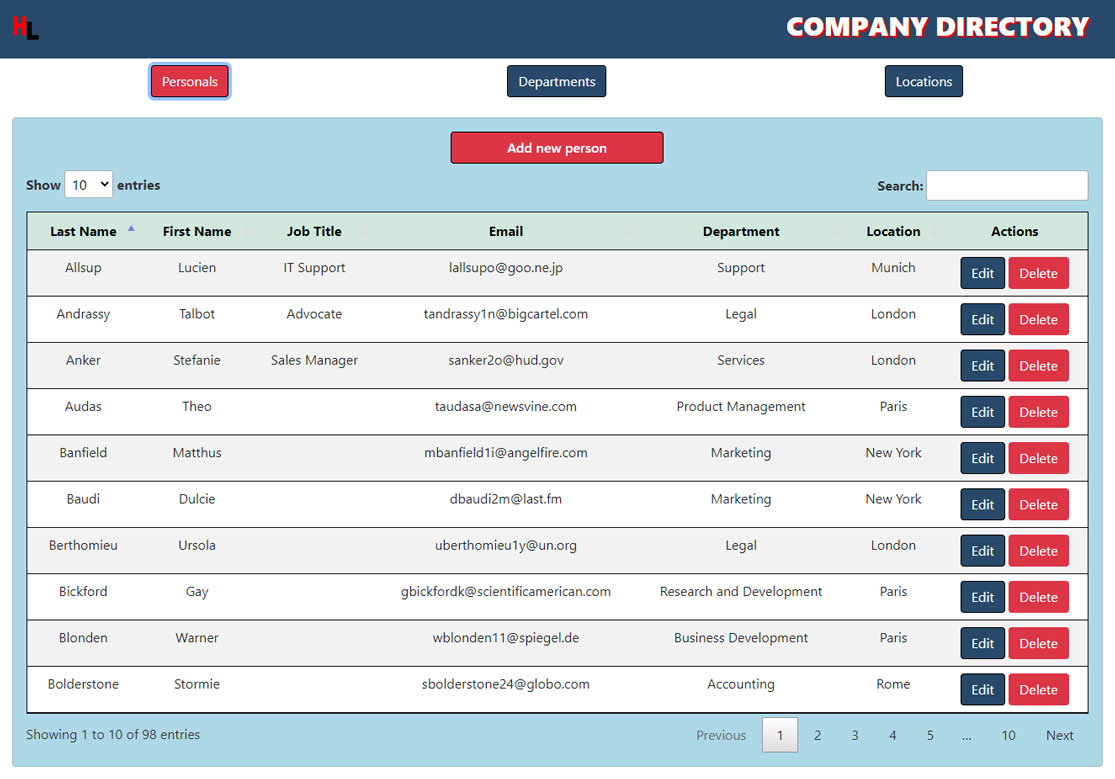Edit the Audas record
The width and height of the screenshot is (1115, 779).
[982, 412]
